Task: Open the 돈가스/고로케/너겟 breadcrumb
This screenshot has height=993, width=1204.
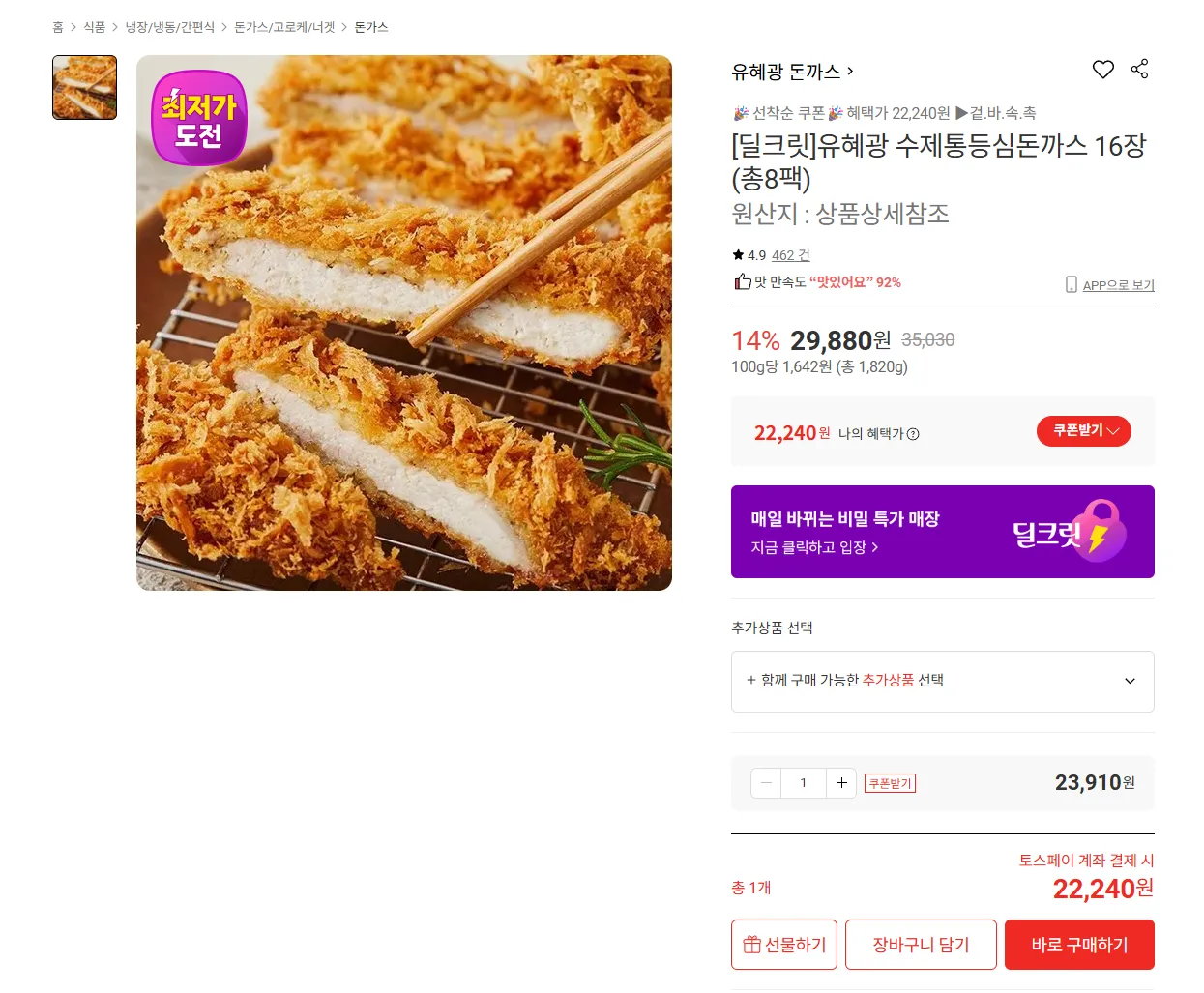Action: [284, 27]
